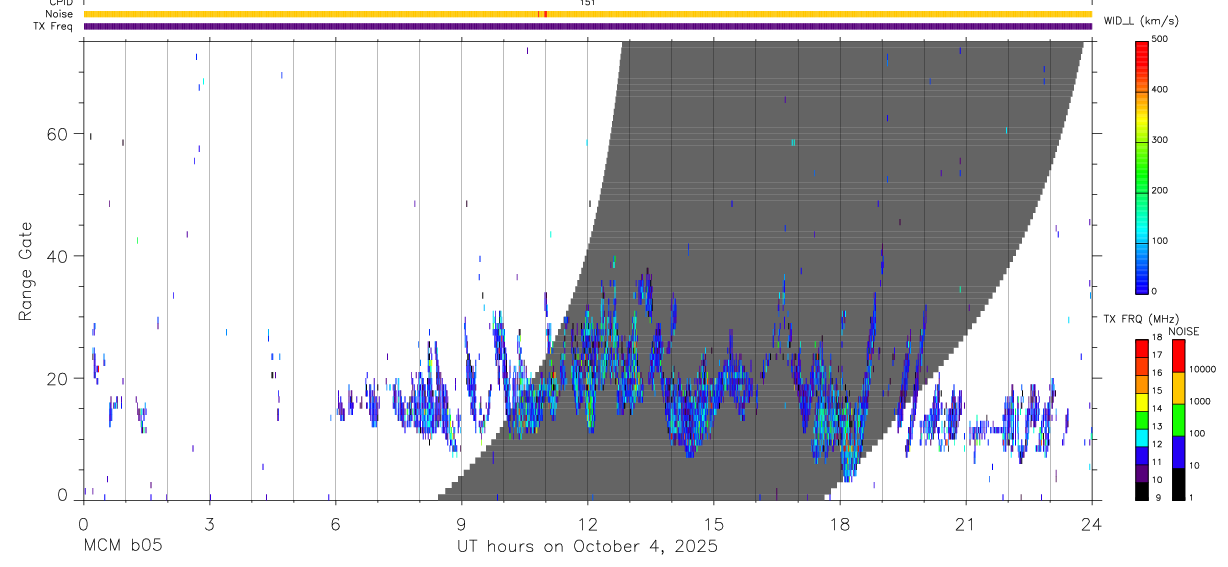Select the purple TX Freq strip above the plot
The width and height of the screenshot is (1228, 567).
click(x=587, y=26)
